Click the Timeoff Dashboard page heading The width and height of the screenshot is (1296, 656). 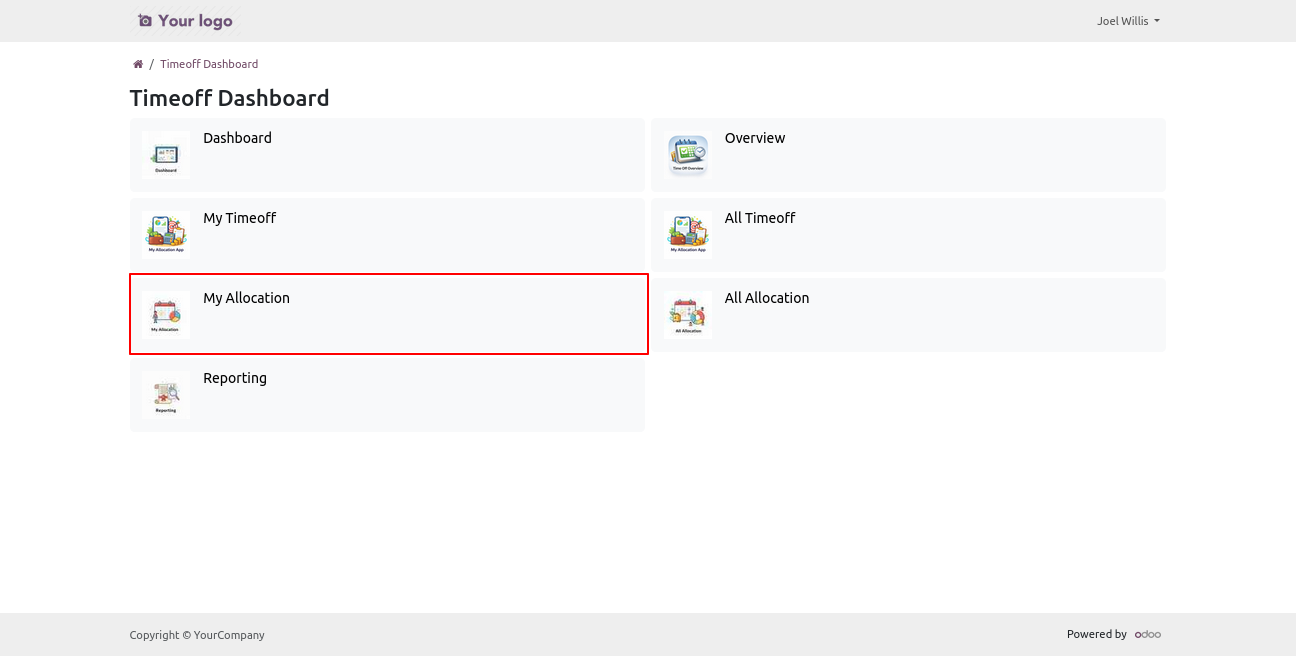(229, 98)
